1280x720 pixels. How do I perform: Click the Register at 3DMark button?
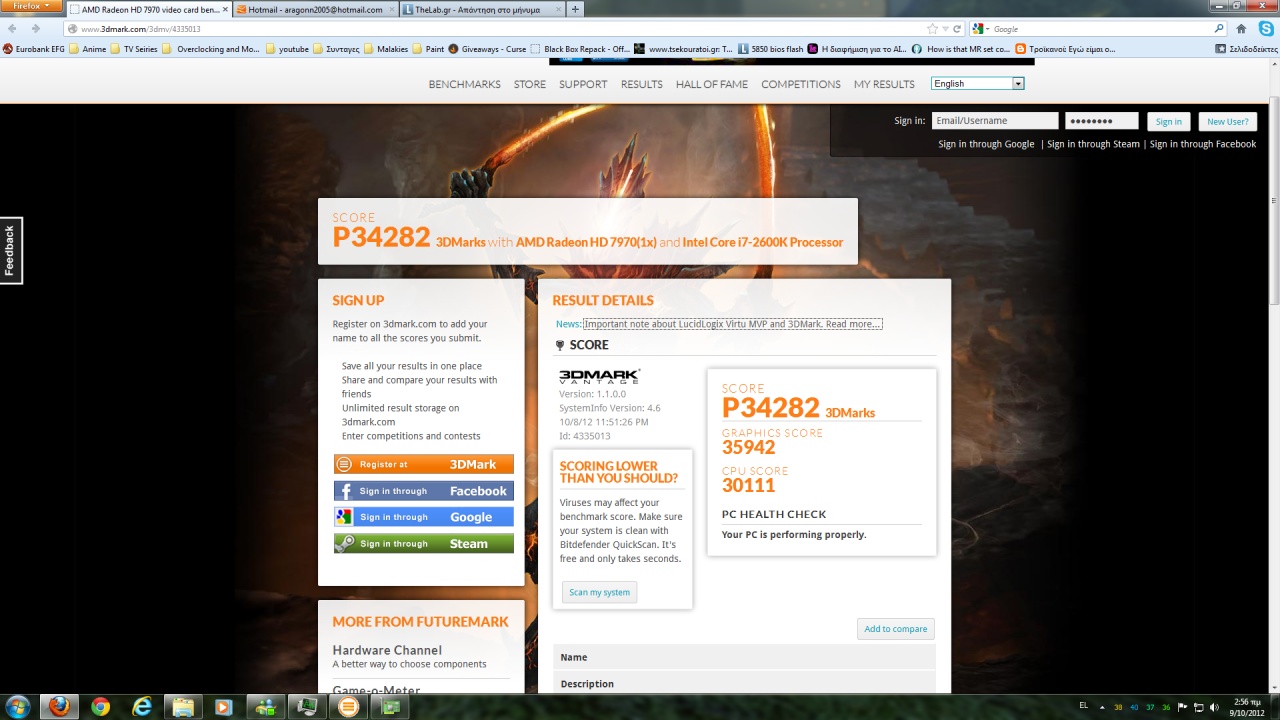click(424, 464)
